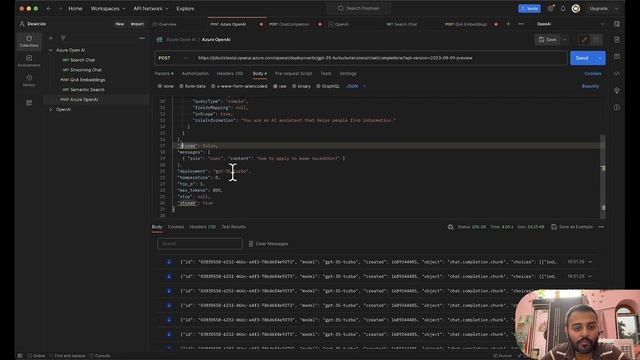Open the Send button dropdown arrow
This screenshot has height=360, width=640.
600,58
